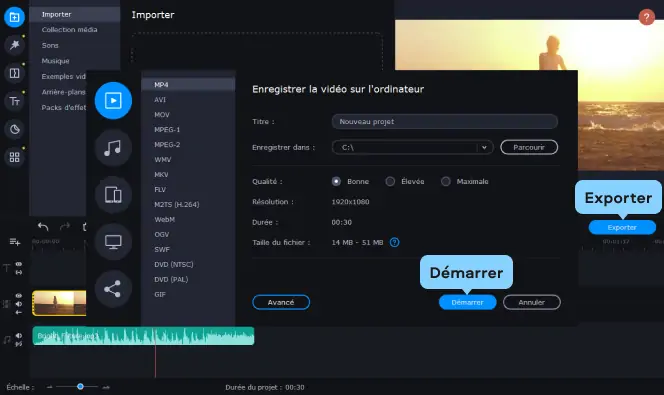The image size is (664, 395).
Task: Click the Titre input field
Action: [445, 122]
